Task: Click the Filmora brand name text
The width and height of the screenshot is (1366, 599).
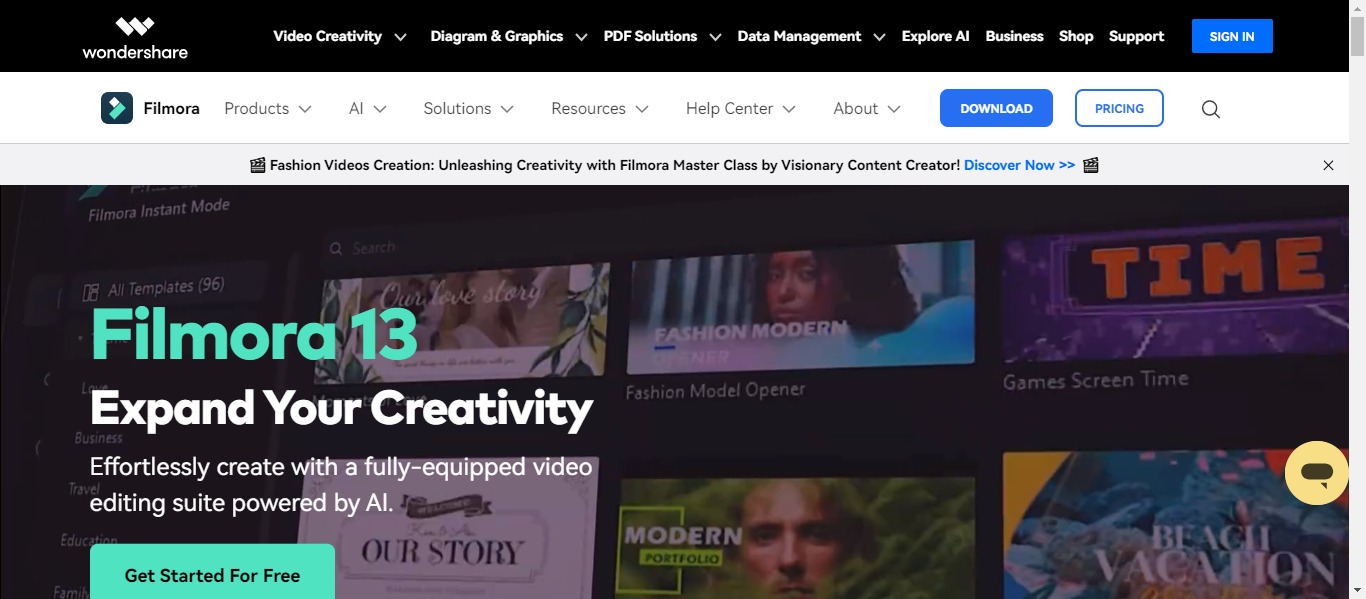Action: [171, 108]
